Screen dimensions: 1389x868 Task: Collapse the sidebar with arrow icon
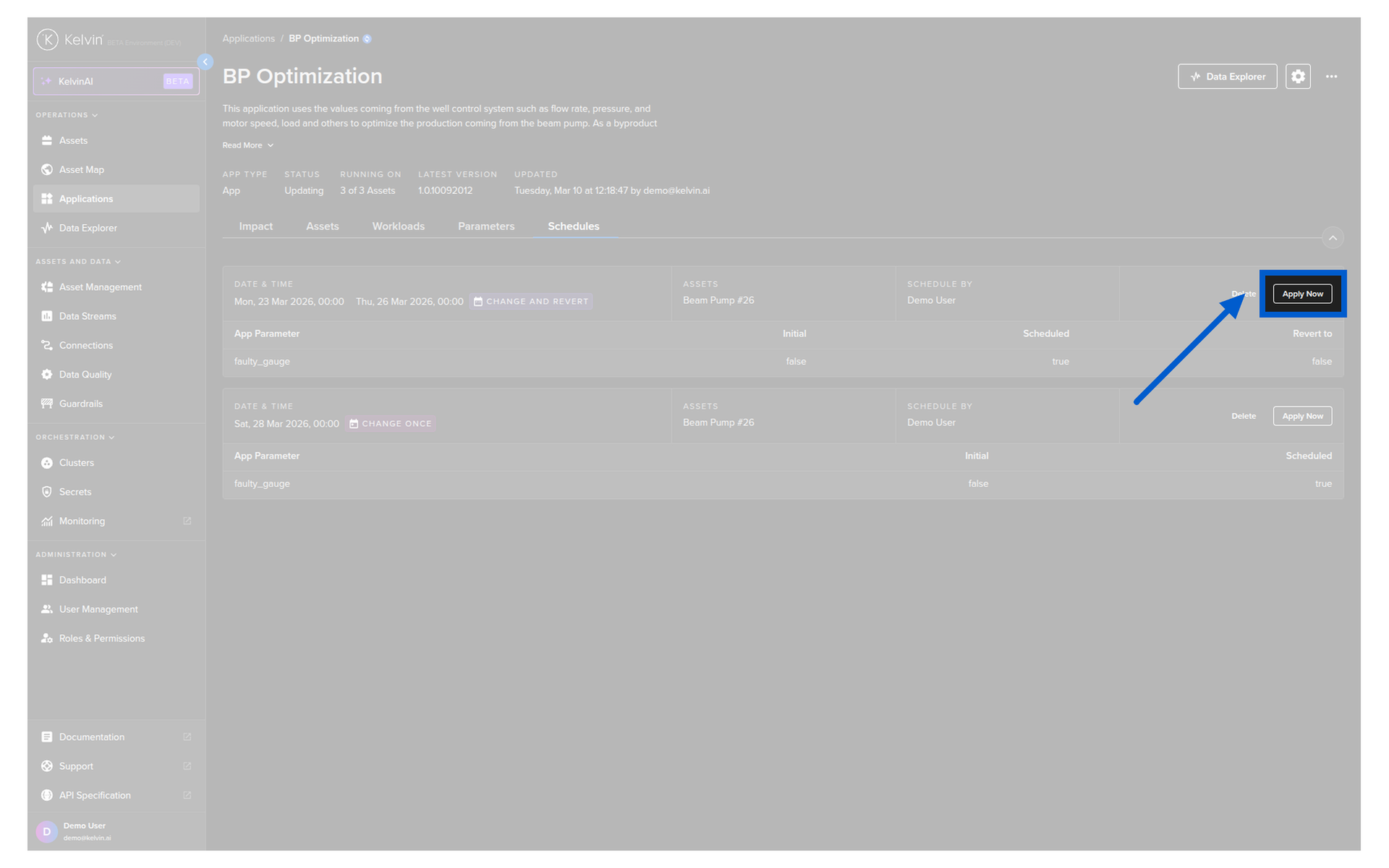[205, 62]
